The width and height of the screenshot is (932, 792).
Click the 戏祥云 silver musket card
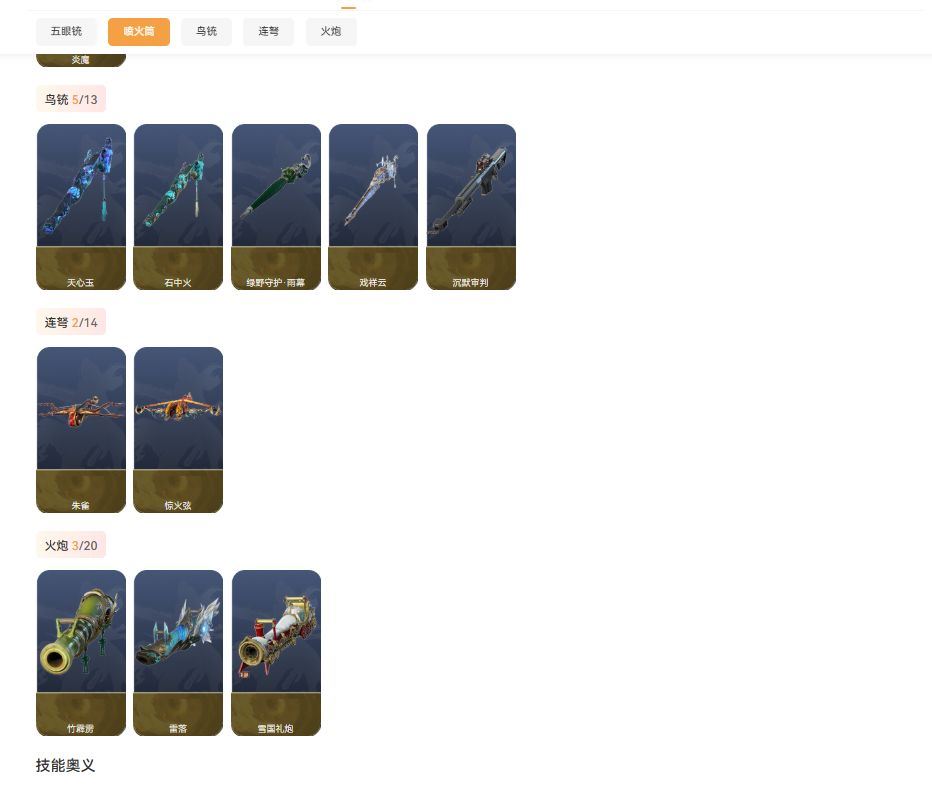tap(373, 207)
